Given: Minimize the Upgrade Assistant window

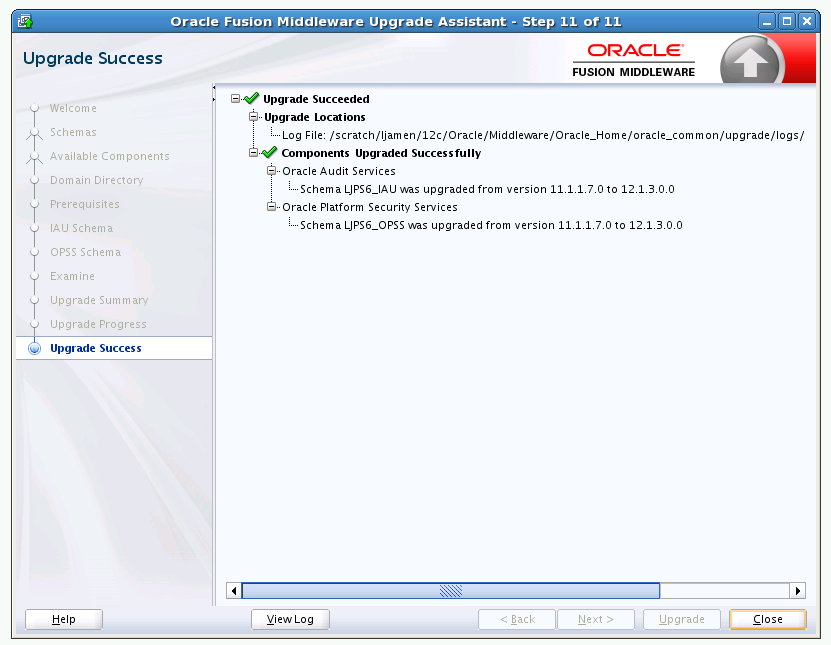Looking at the screenshot, I should coord(767,22).
